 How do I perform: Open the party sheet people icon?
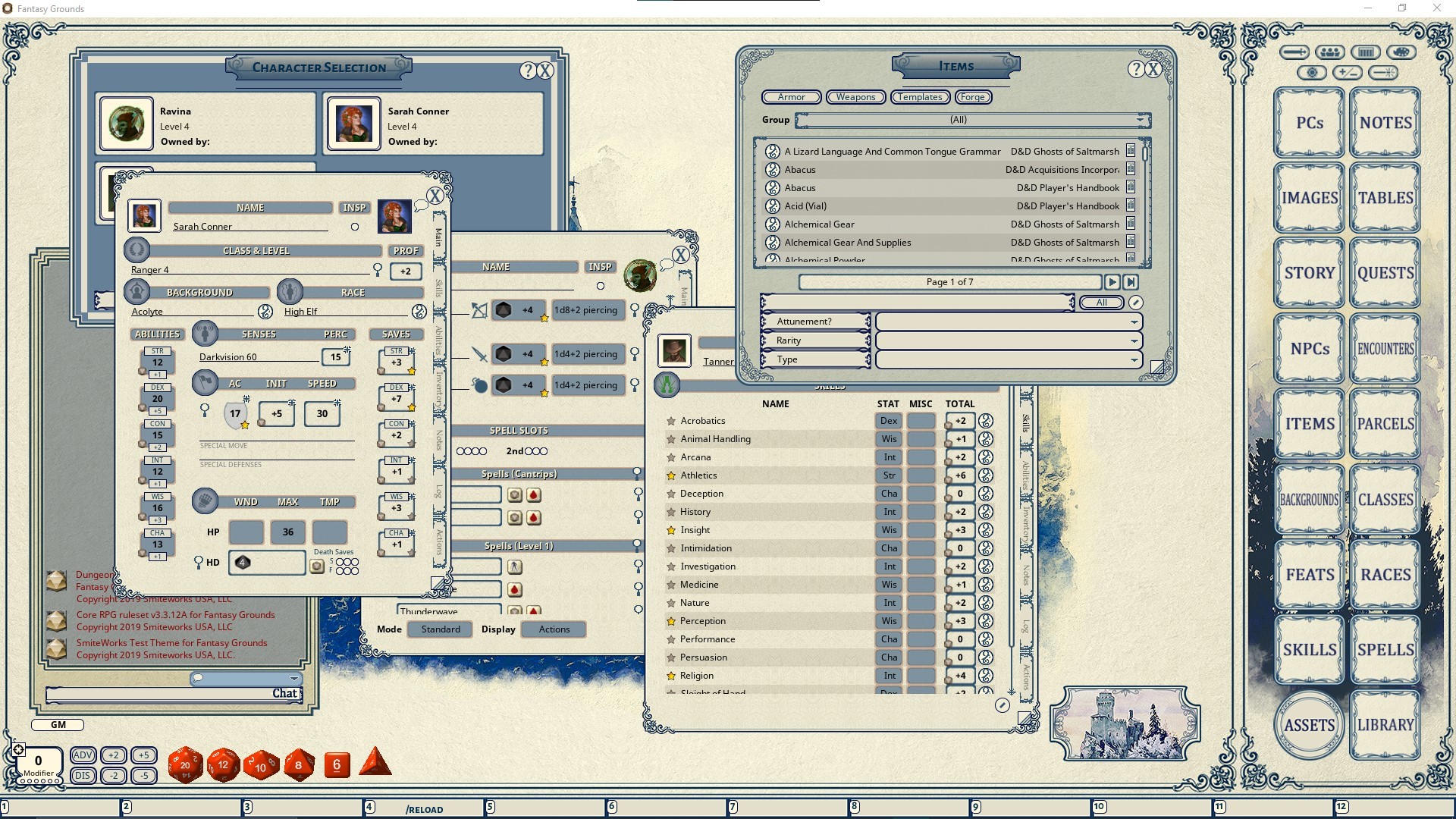(1330, 52)
